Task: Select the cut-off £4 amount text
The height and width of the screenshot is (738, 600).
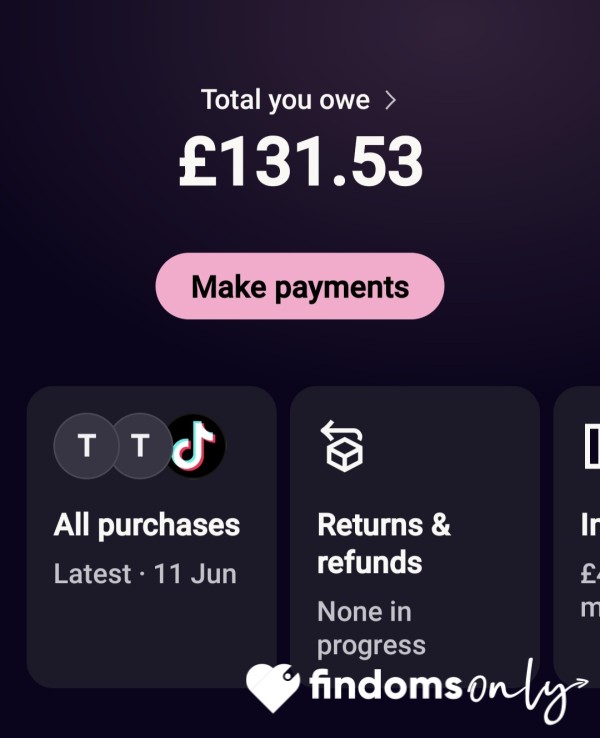Action: point(590,574)
